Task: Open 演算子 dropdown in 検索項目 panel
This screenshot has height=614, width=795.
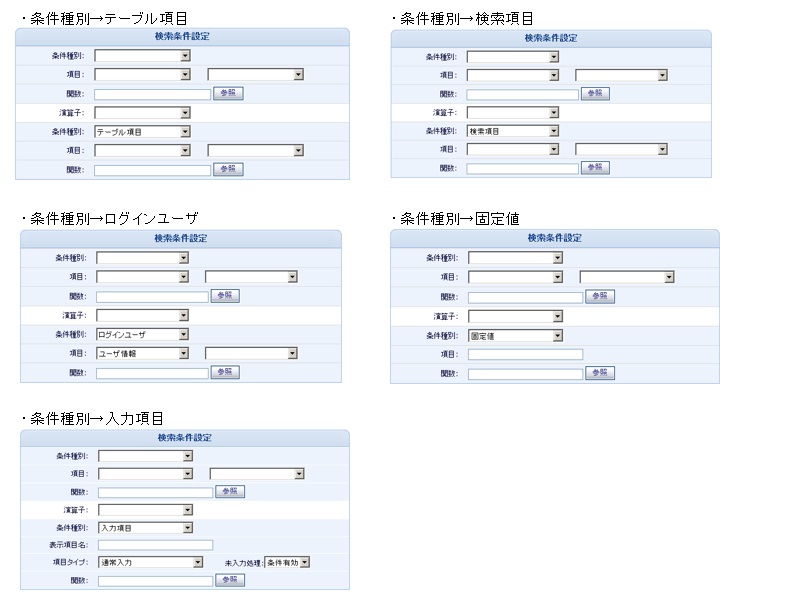Action: tap(513, 112)
